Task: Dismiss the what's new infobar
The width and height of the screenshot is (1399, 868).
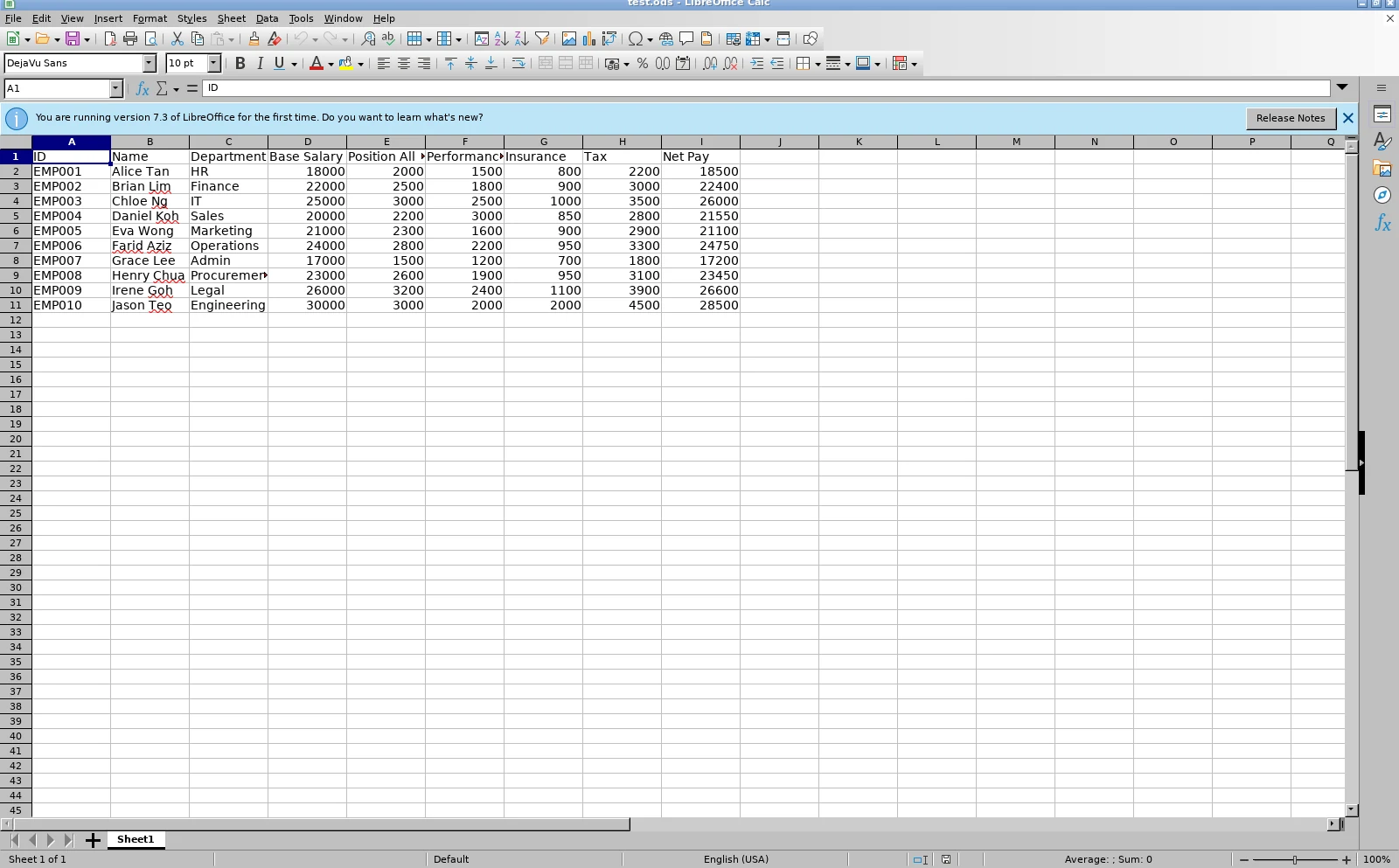Action: (1347, 118)
